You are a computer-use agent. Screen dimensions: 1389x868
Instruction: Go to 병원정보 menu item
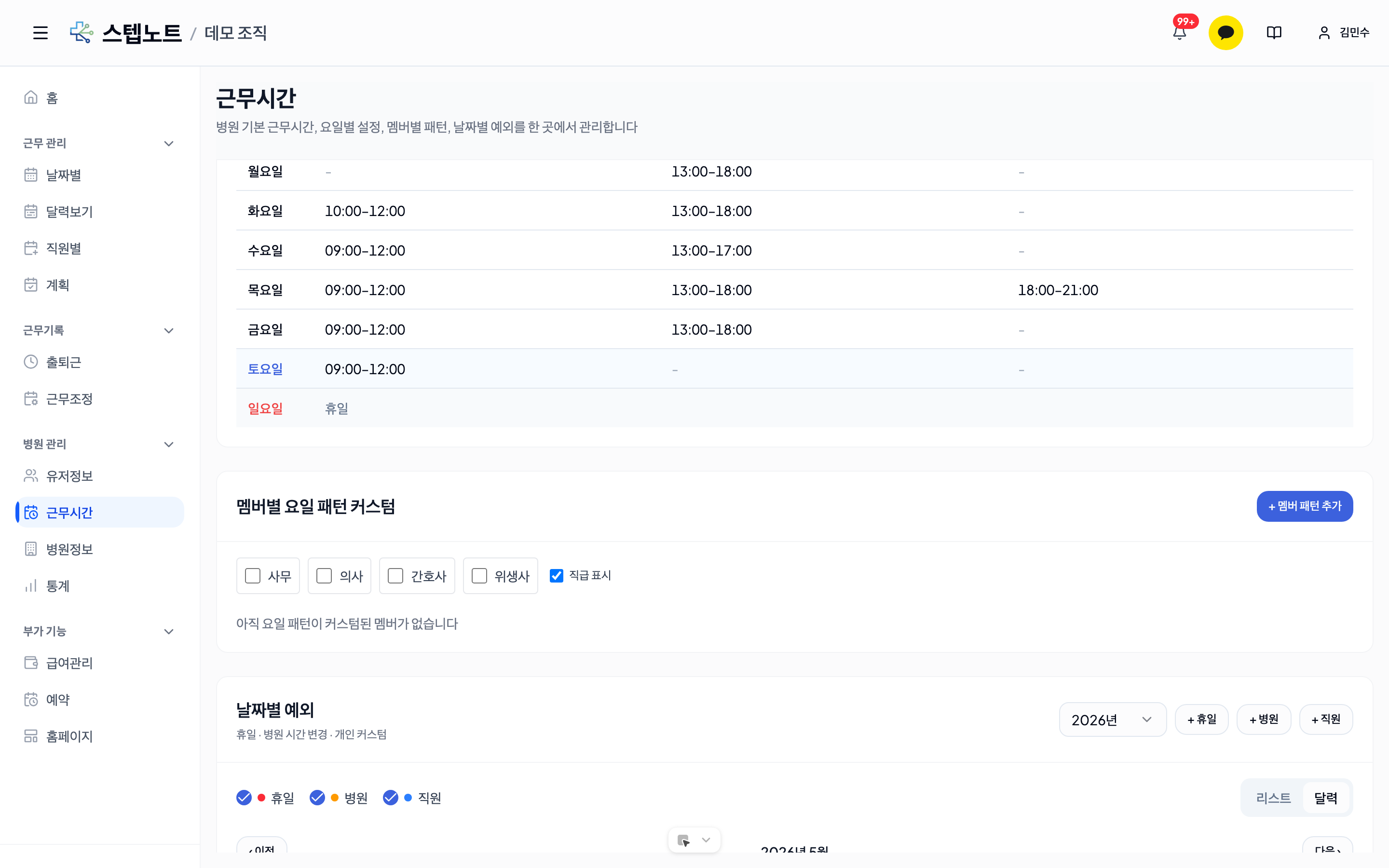point(69,549)
